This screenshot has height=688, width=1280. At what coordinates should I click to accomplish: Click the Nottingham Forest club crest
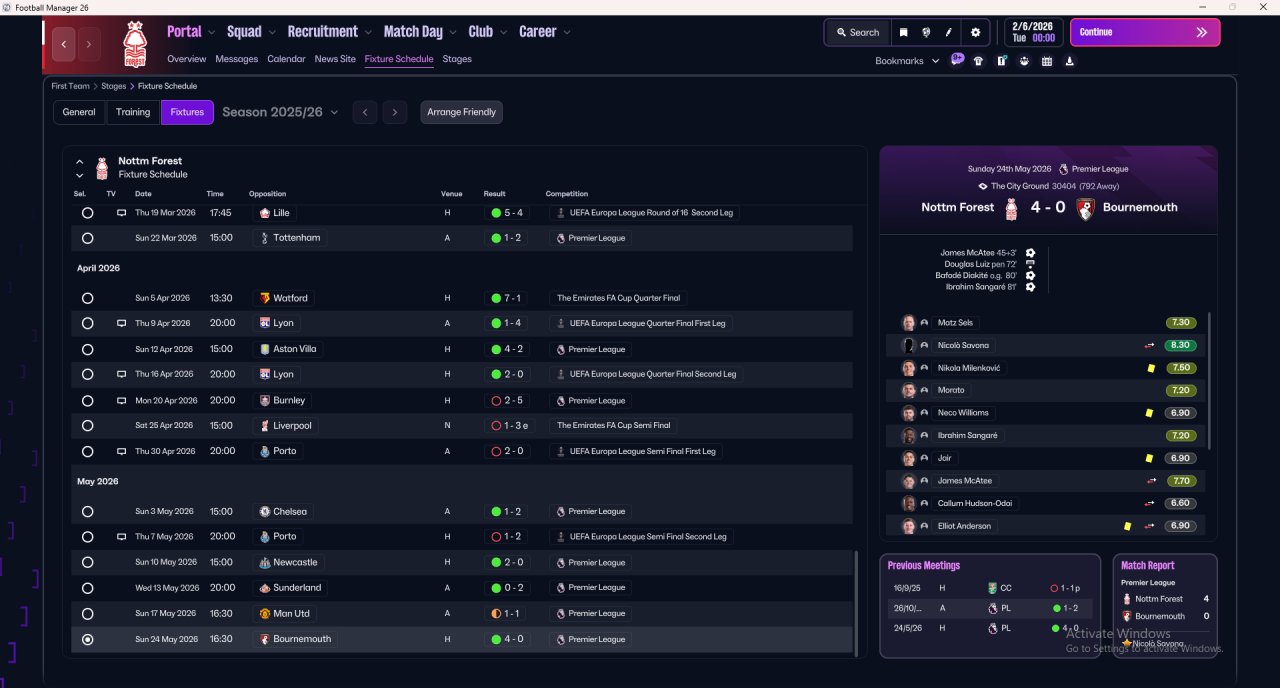(x=134, y=45)
